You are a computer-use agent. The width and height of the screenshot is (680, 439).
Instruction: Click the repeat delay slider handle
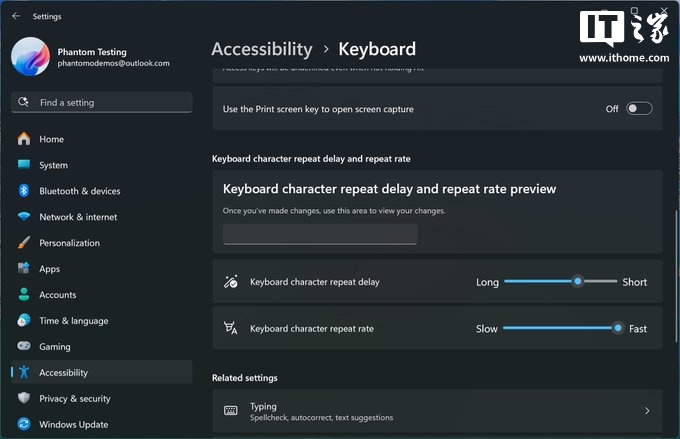pos(577,282)
